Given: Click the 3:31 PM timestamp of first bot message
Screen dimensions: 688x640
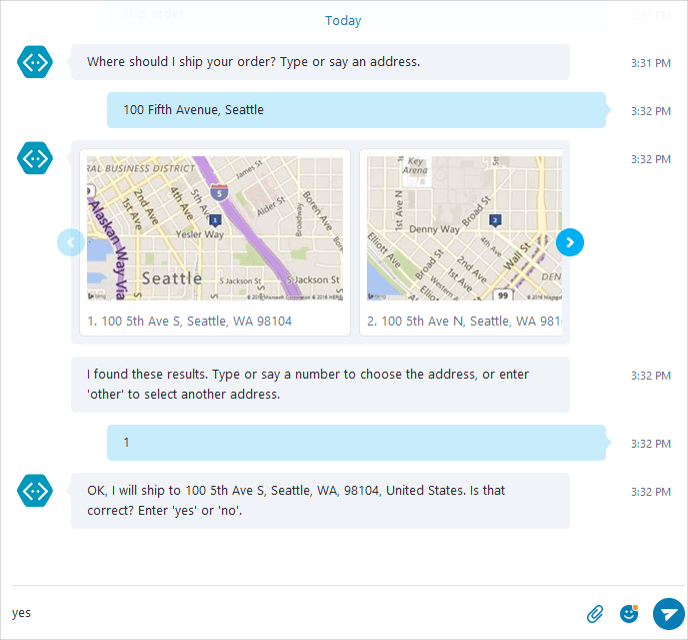Looking at the screenshot, I should 651,63.
